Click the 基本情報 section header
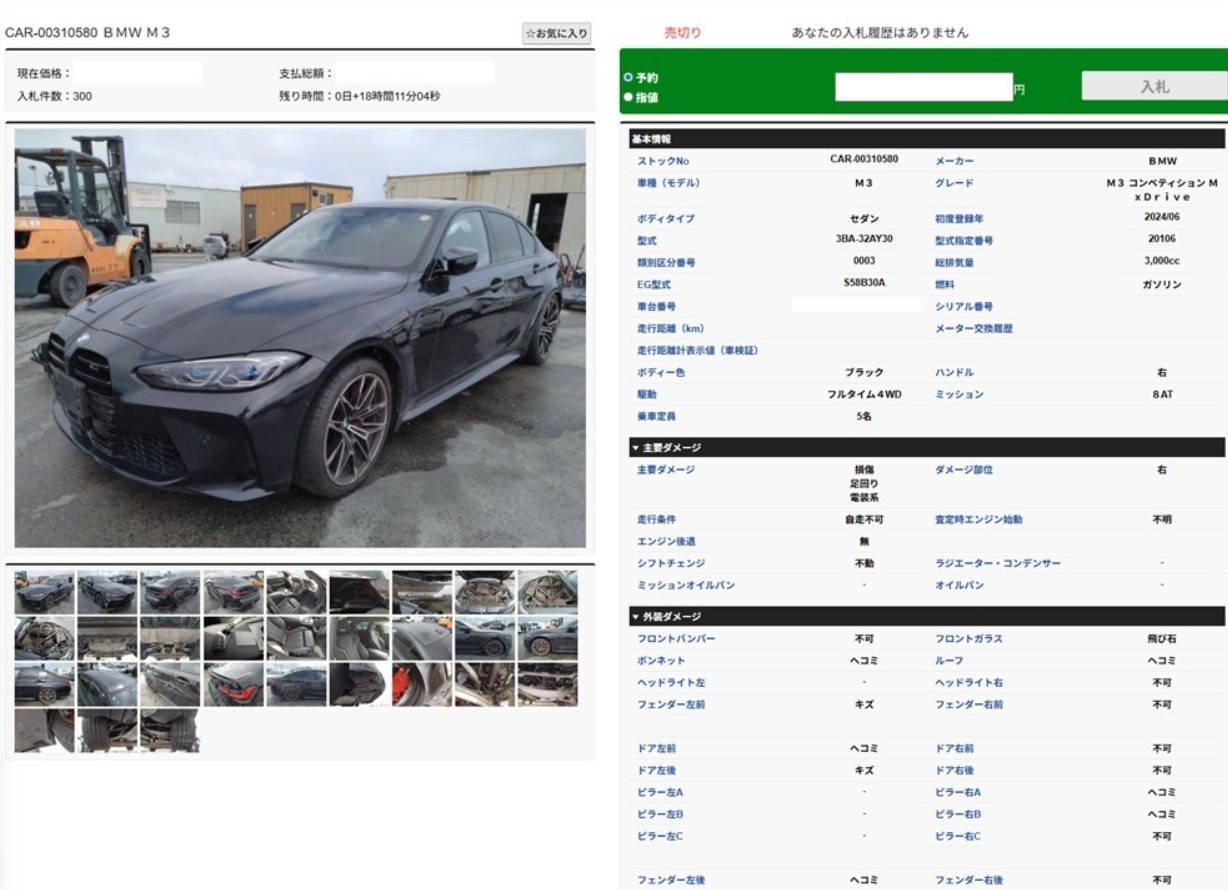This screenshot has width=1228, height=890. [652, 139]
